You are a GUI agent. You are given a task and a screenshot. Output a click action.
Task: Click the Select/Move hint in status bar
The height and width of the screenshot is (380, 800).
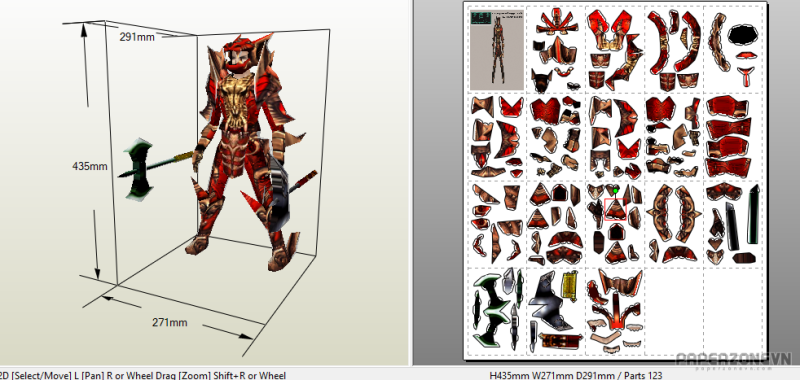(x=36, y=376)
